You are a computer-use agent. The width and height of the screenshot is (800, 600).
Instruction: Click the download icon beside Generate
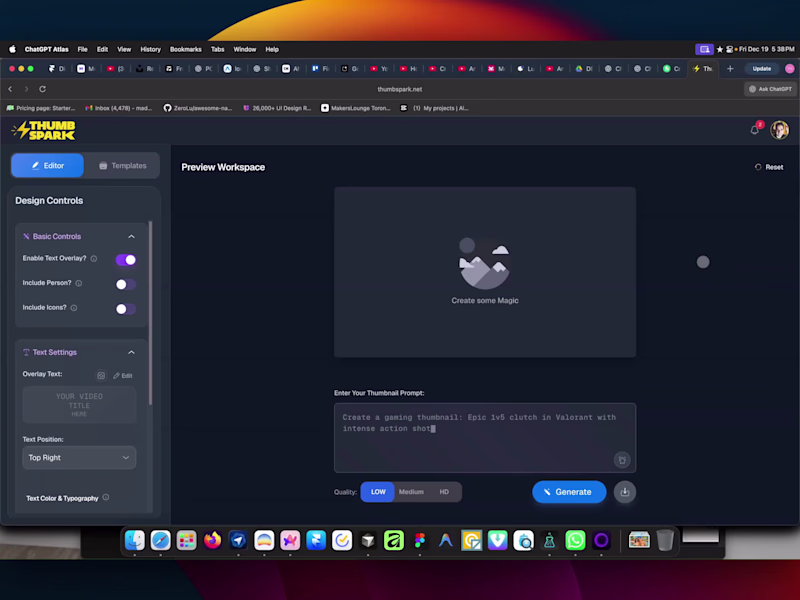(625, 492)
